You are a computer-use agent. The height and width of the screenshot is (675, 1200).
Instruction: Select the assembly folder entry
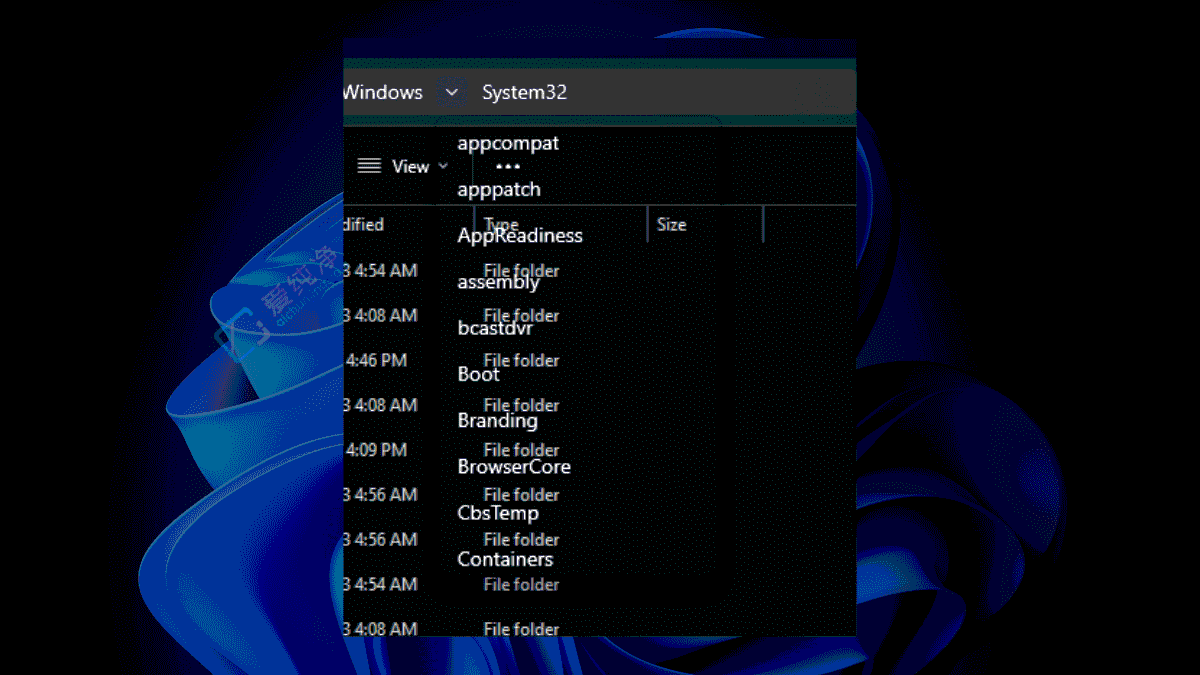(498, 282)
